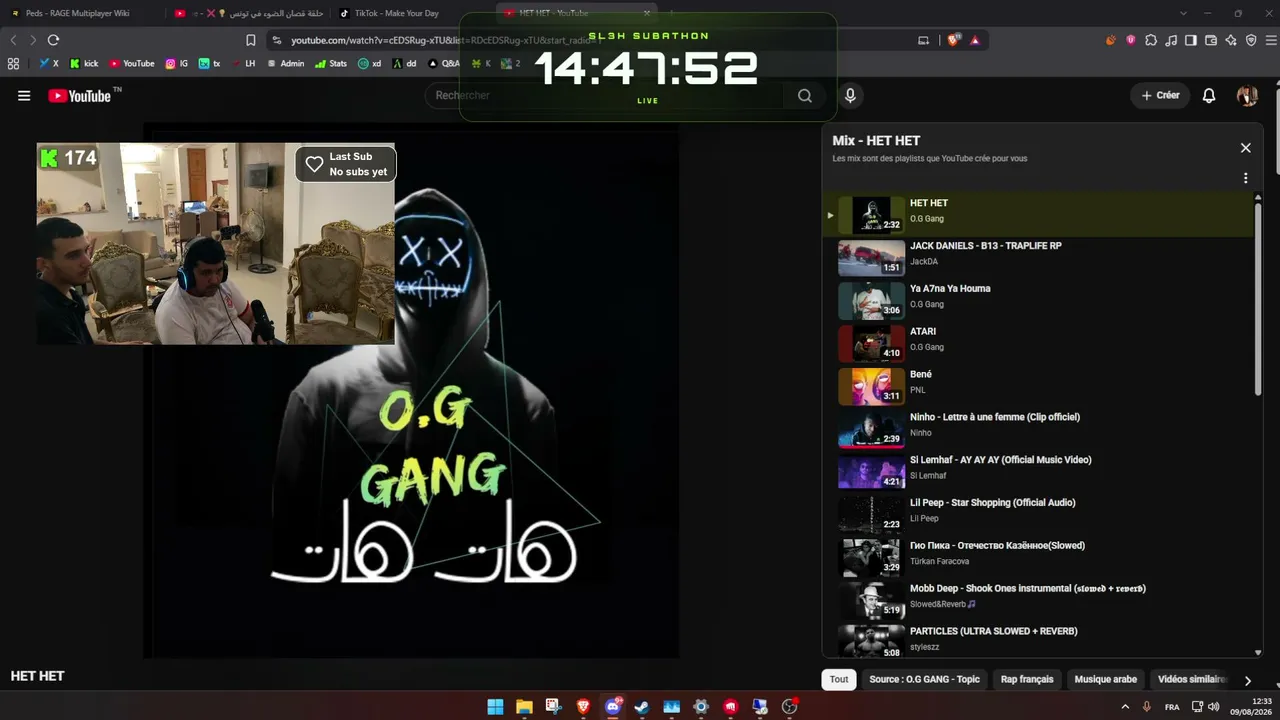Select the Tout filter chip
1280x720 pixels.
(839, 680)
